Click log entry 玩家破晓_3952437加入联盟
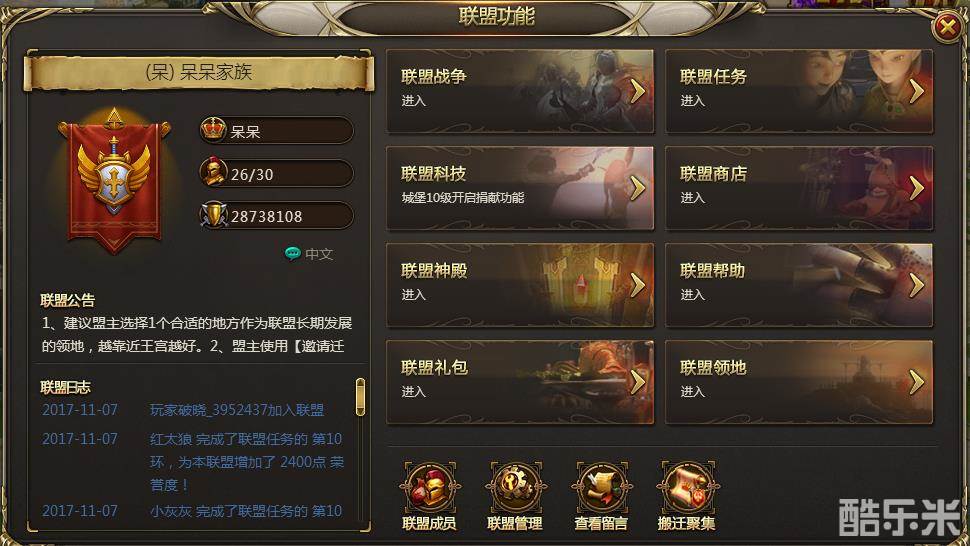The height and width of the screenshot is (546, 970). [x=237, y=410]
